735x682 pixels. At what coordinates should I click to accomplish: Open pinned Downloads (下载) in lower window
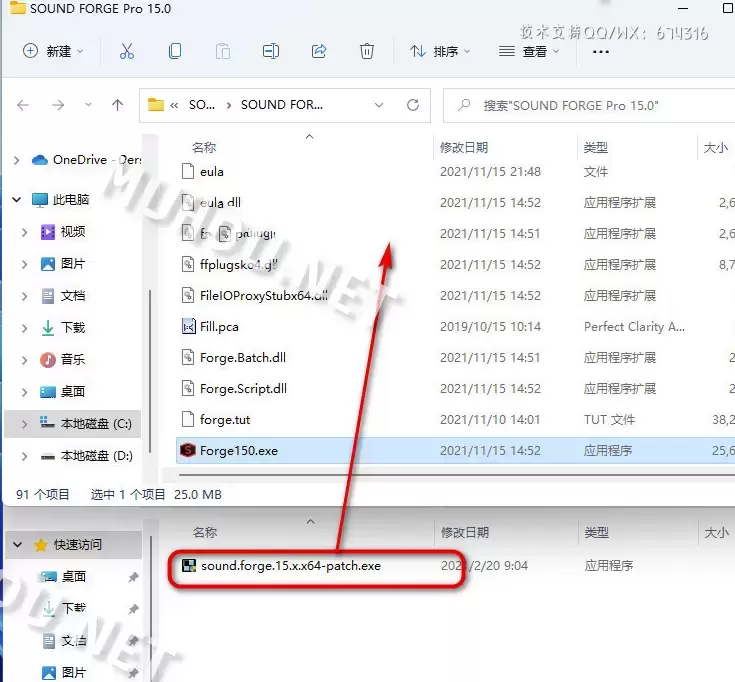(x=64, y=608)
